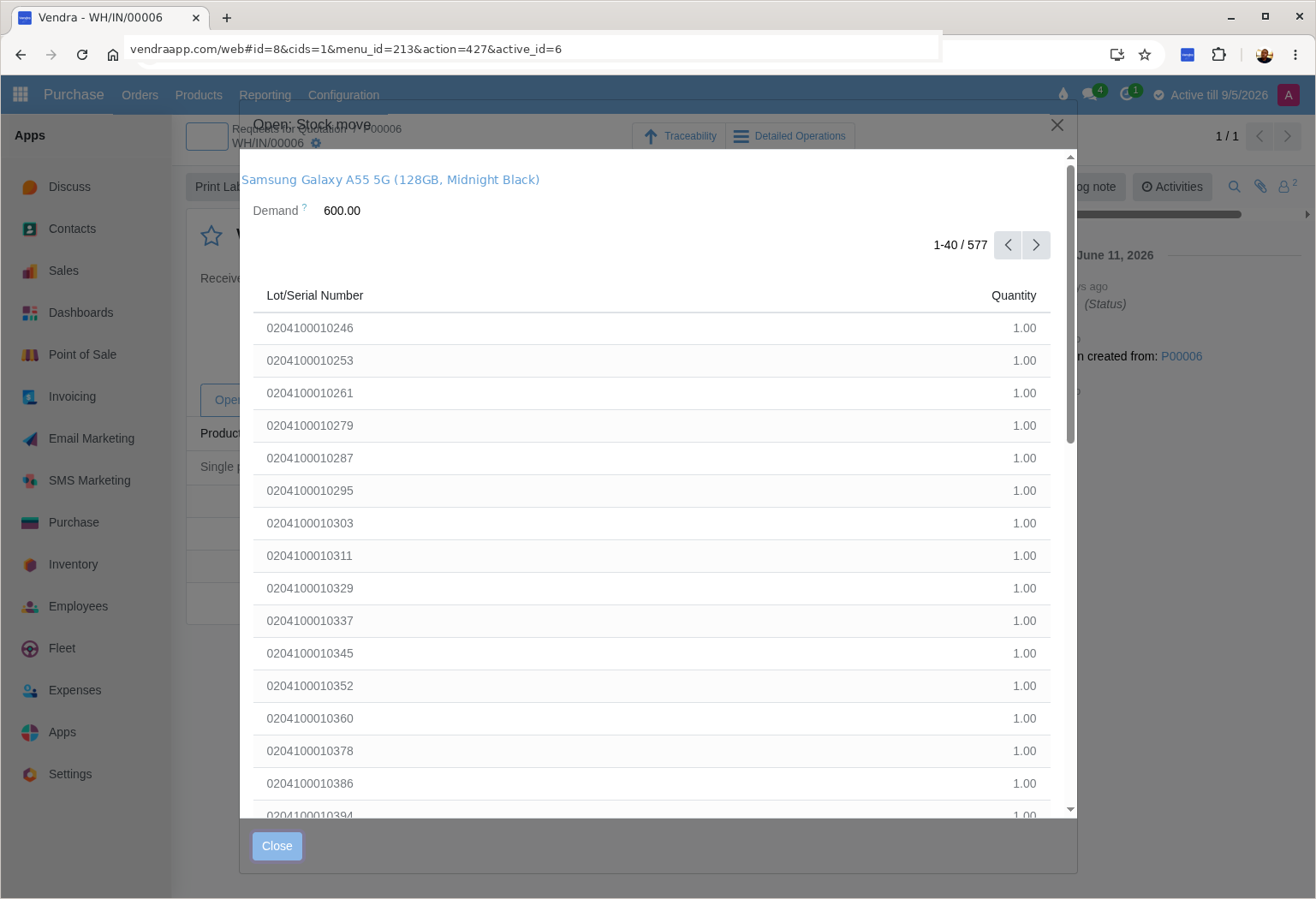Select serial number row 0204100010337
Image resolution: width=1316 pixels, height=899 pixels.
[652, 622]
